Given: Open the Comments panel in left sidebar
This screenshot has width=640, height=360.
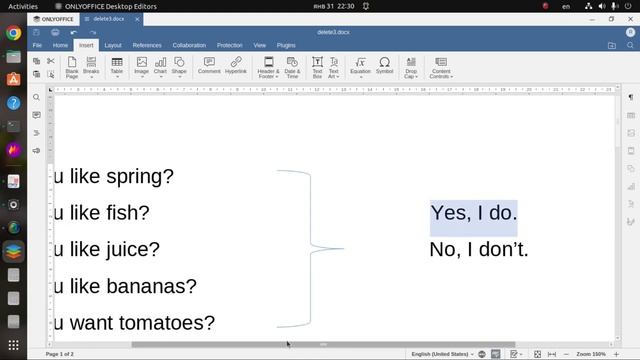Looking at the screenshot, I should coord(36,115).
